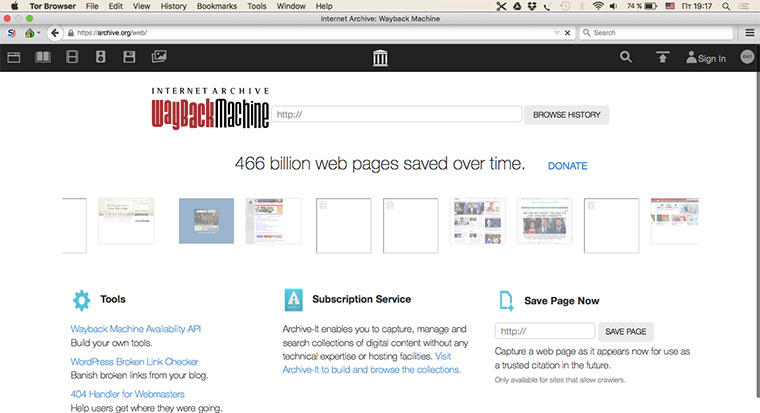Open the View menu
This screenshot has height=413, width=760.
point(141,6)
